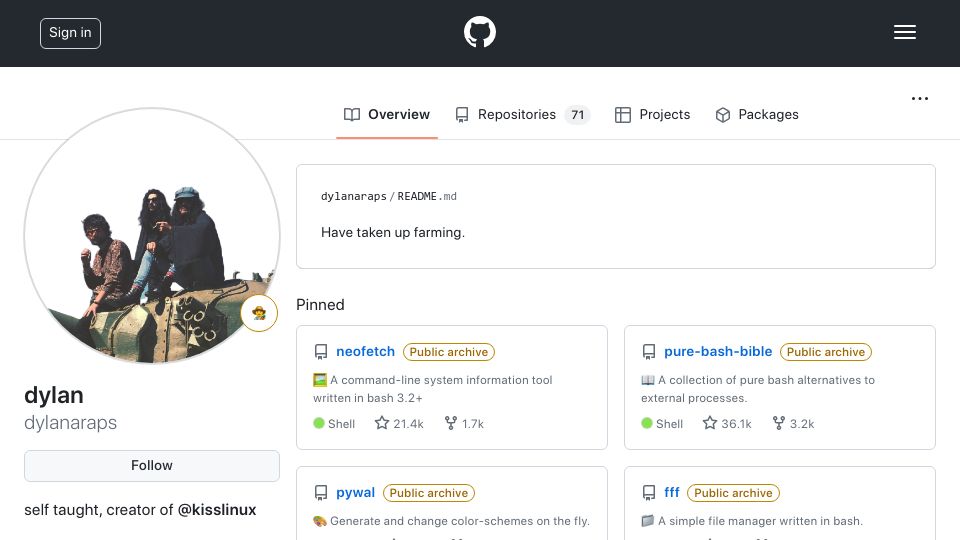Click the farmer emoji status badge
The height and width of the screenshot is (540, 960).
[259, 313]
